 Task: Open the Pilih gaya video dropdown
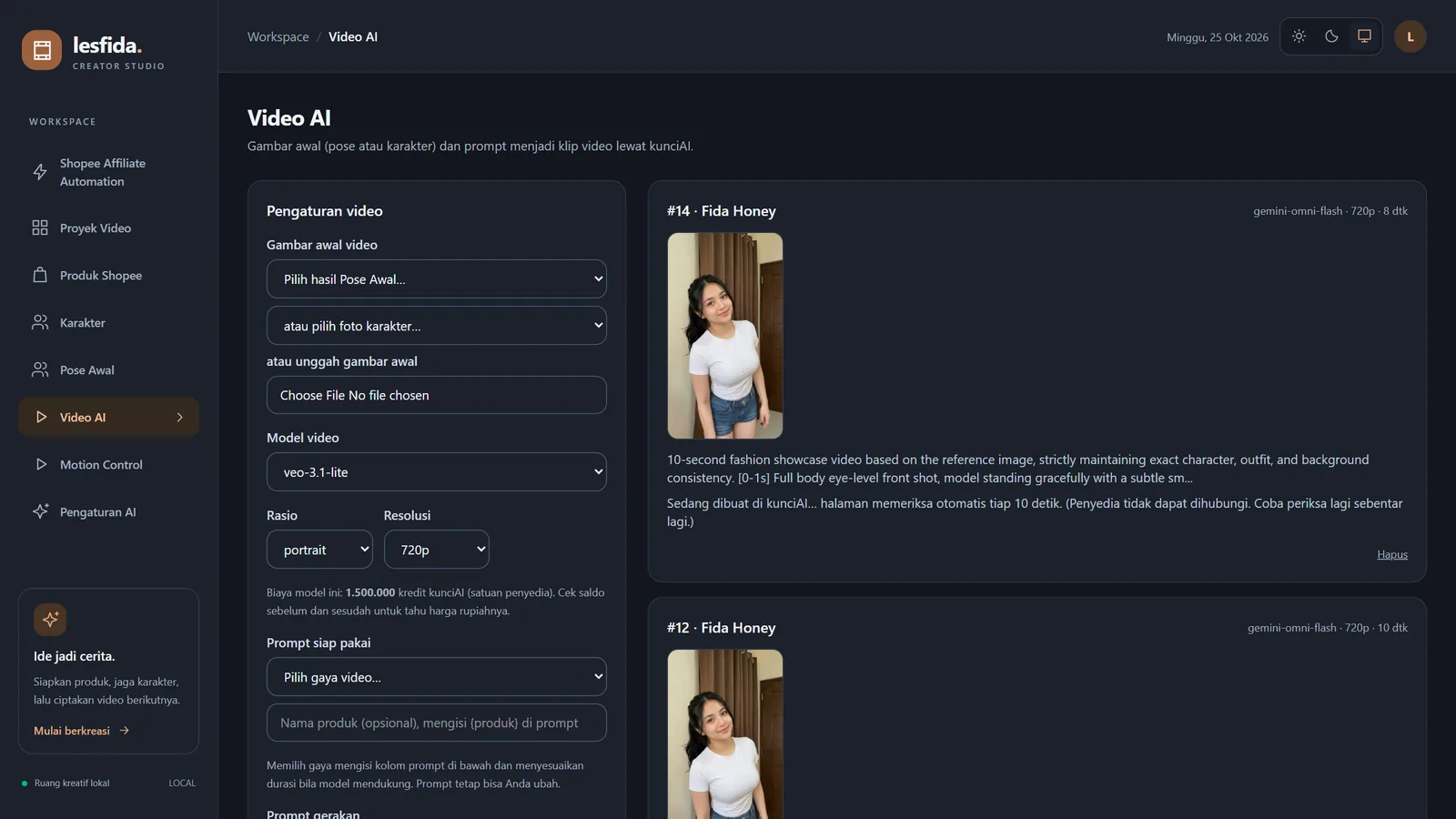(x=437, y=677)
